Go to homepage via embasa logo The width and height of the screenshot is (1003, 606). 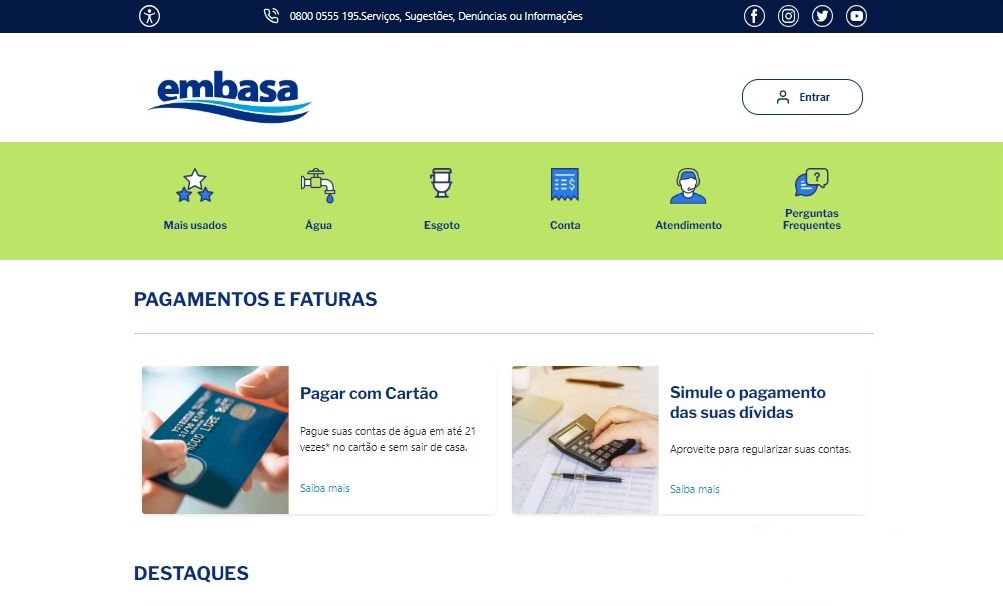pos(230,97)
